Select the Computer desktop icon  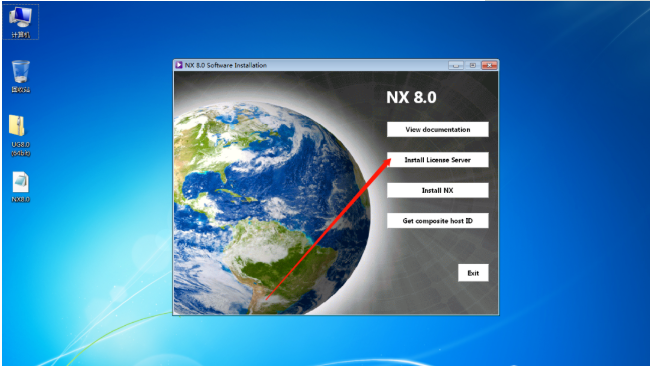click(x=21, y=22)
